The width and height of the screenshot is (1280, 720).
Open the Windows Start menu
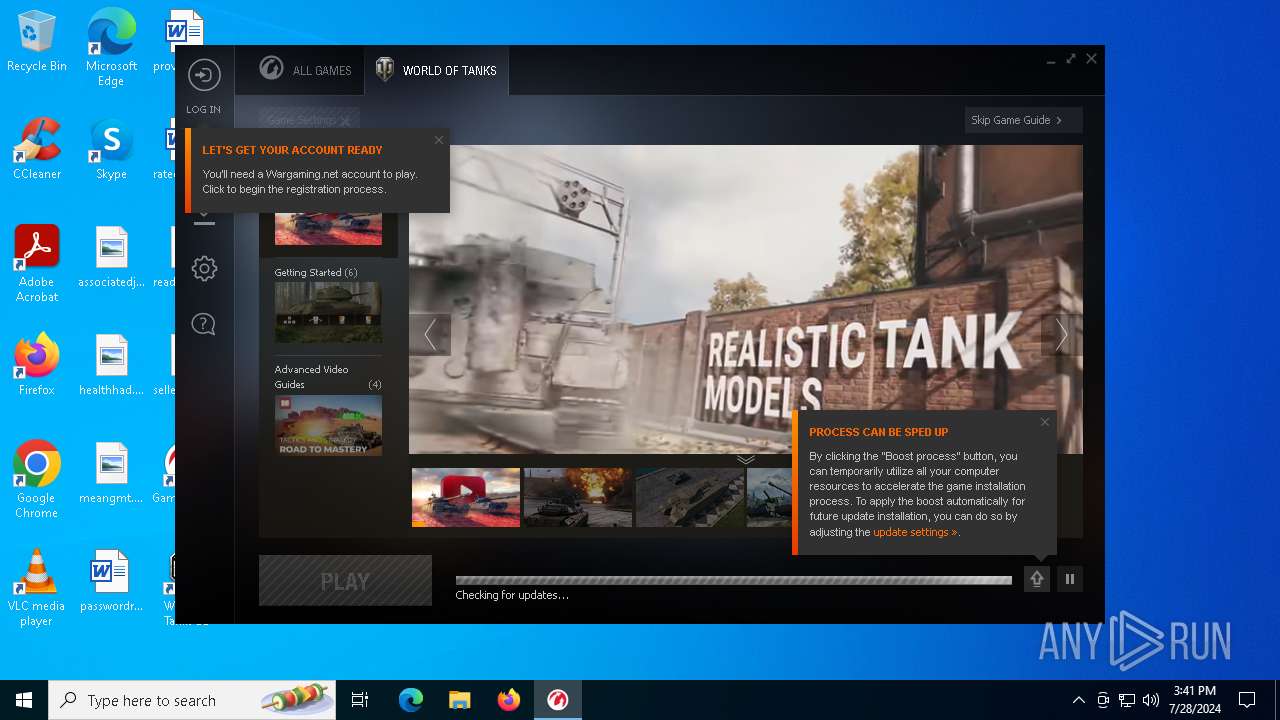[24, 700]
